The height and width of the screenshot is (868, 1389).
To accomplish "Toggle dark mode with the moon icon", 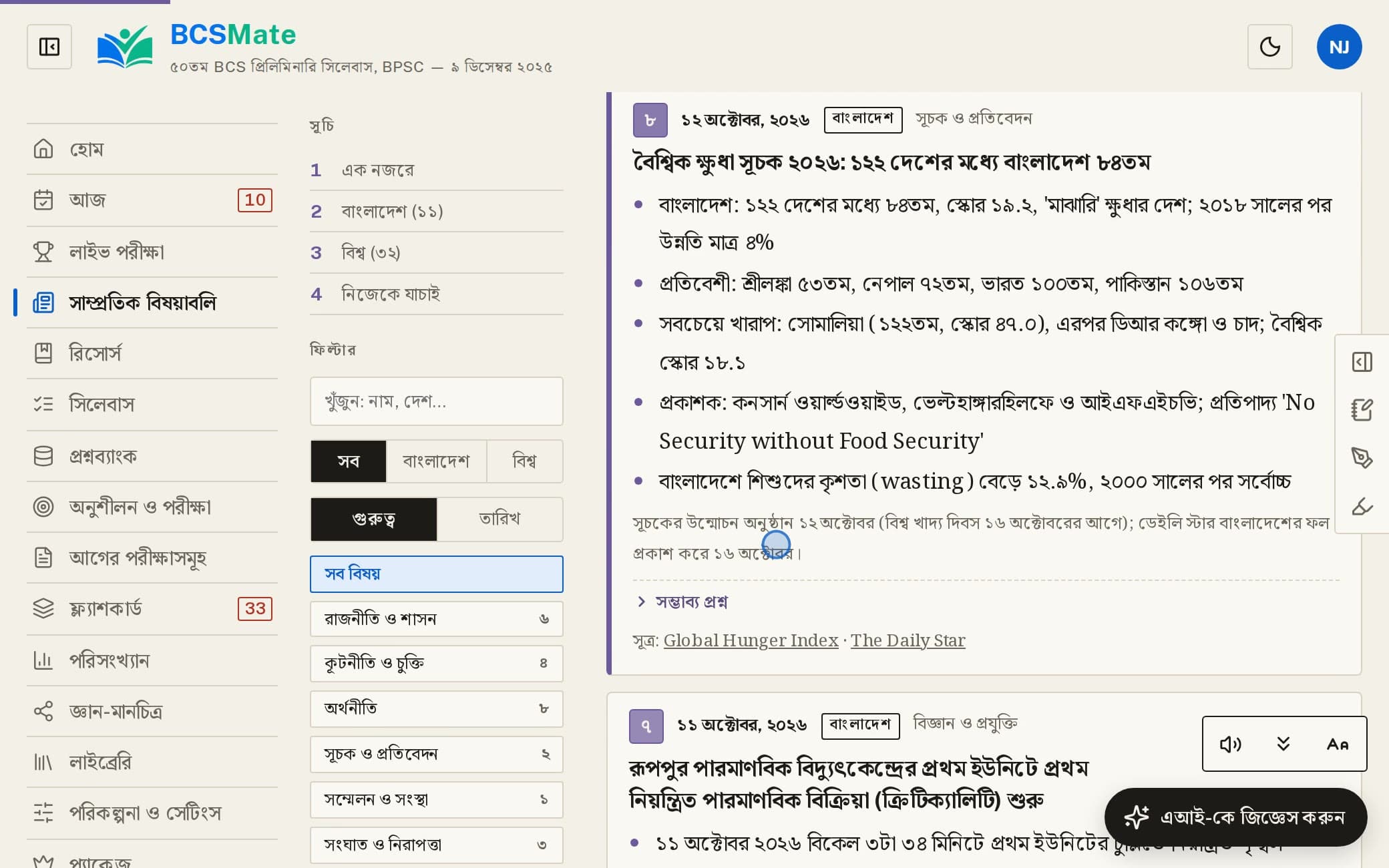I will click(x=1269, y=47).
